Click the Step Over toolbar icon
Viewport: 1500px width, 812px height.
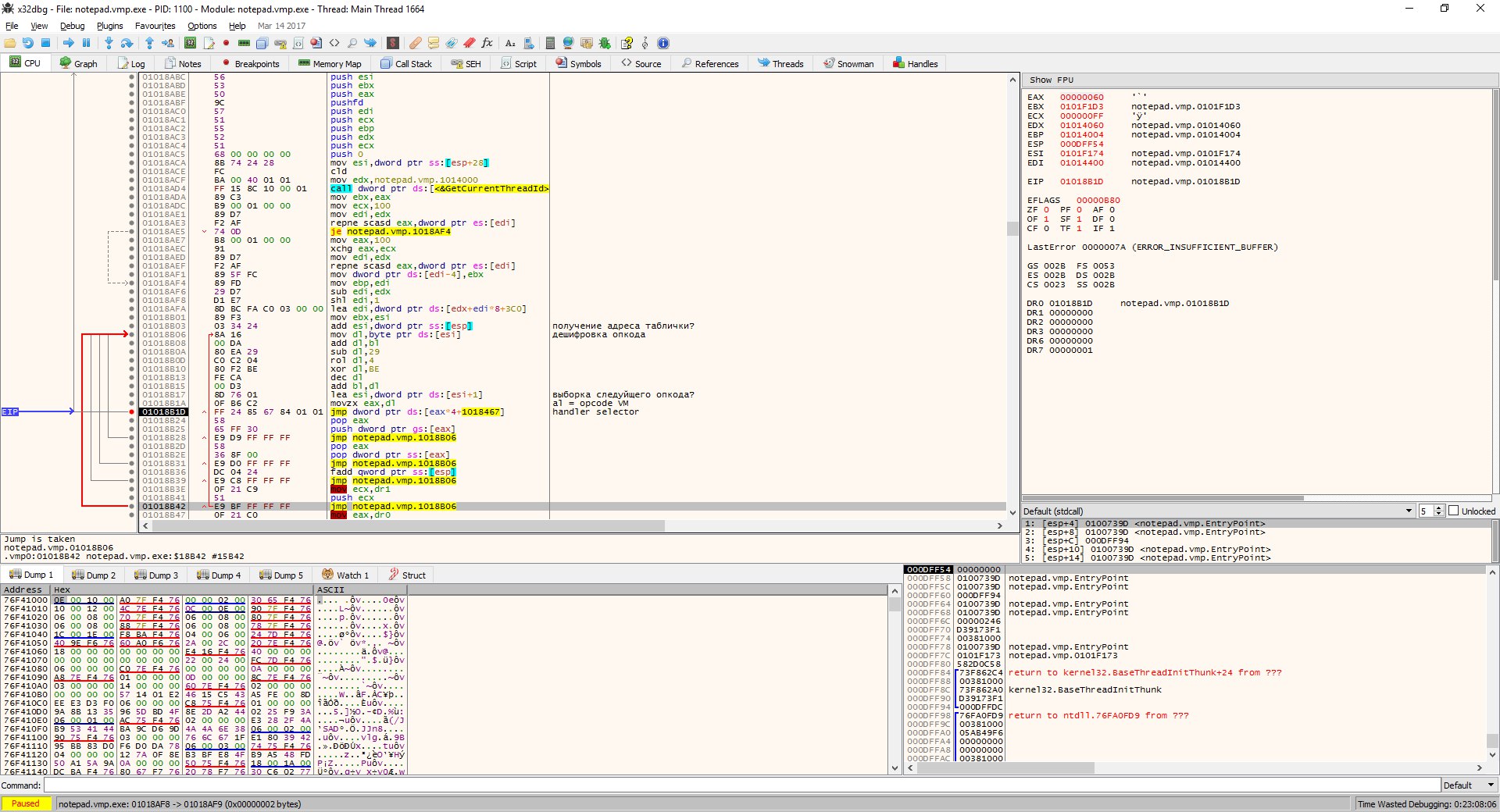pyautogui.click(x=127, y=43)
